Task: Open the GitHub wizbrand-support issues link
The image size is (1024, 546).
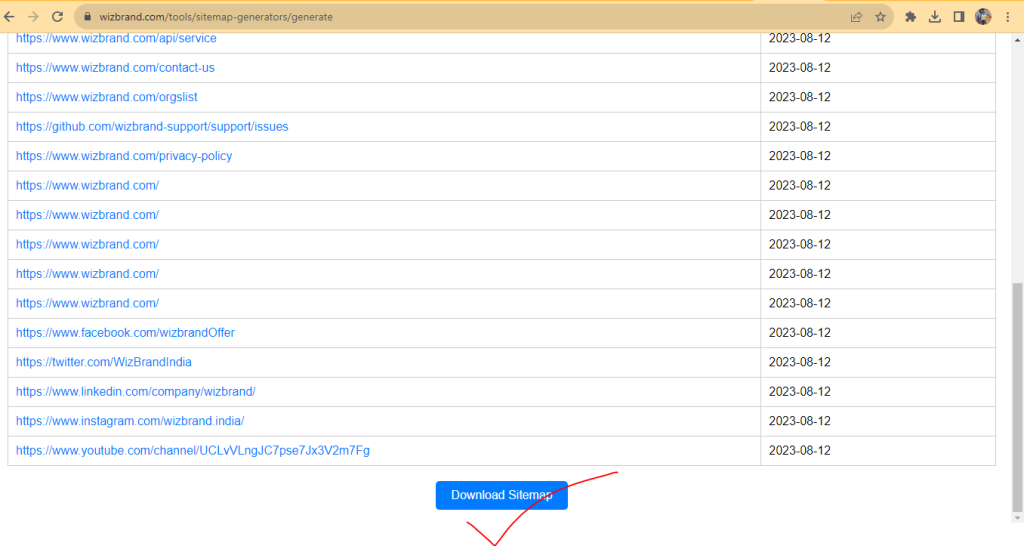Action: pos(152,127)
